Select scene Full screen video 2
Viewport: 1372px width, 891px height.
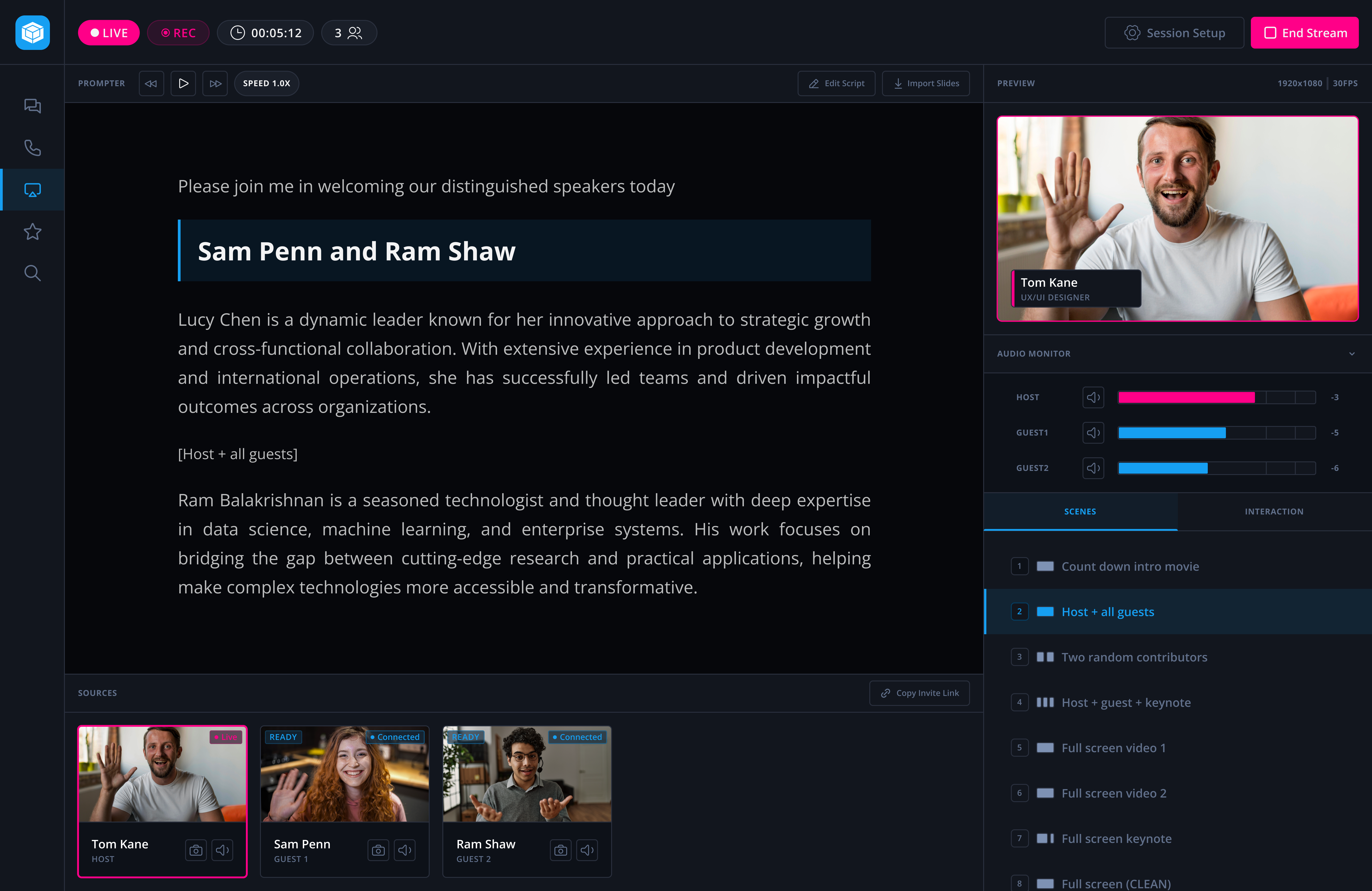click(x=1178, y=793)
